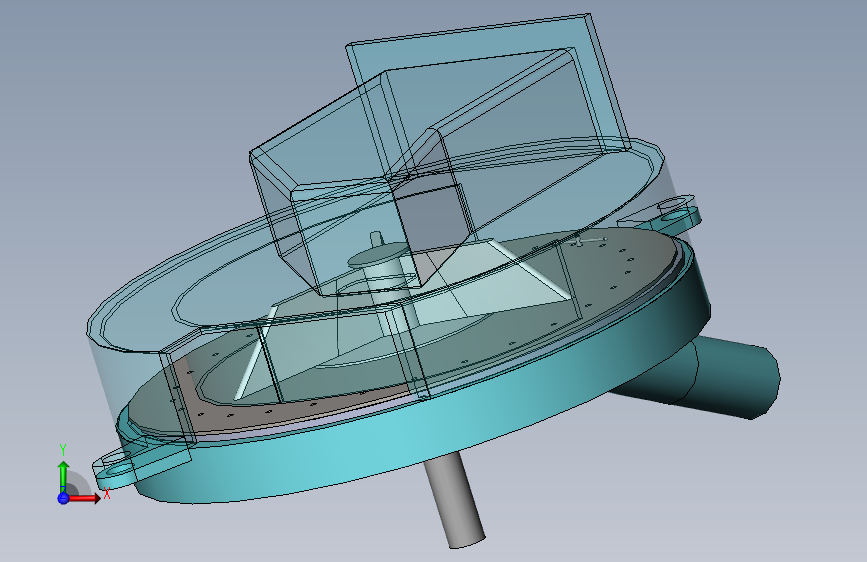The width and height of the screenshot is (867, 562).
Task: Click the red X axis arrow of the triad
Action: pyautogui.click(x=85, y=498)
